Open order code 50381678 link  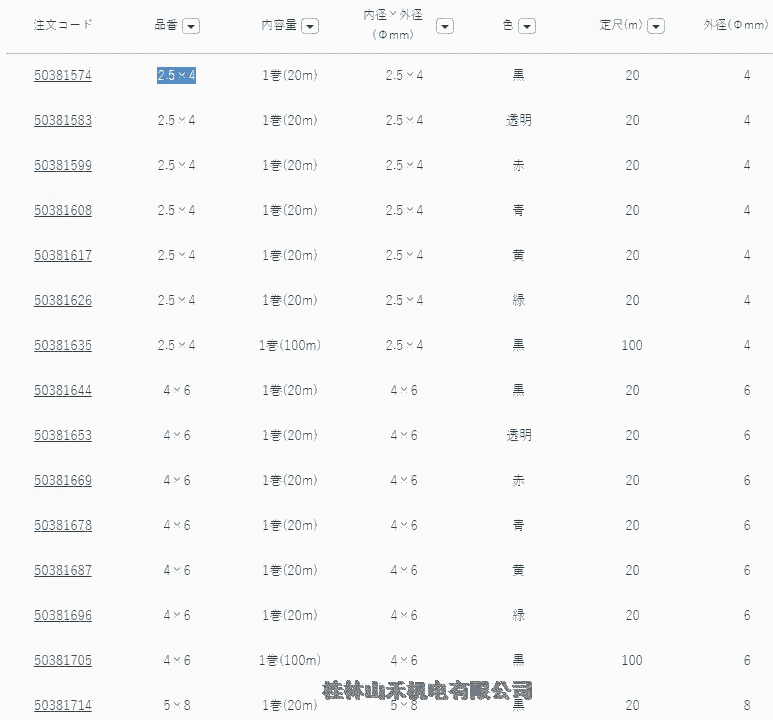click(63, 525)
